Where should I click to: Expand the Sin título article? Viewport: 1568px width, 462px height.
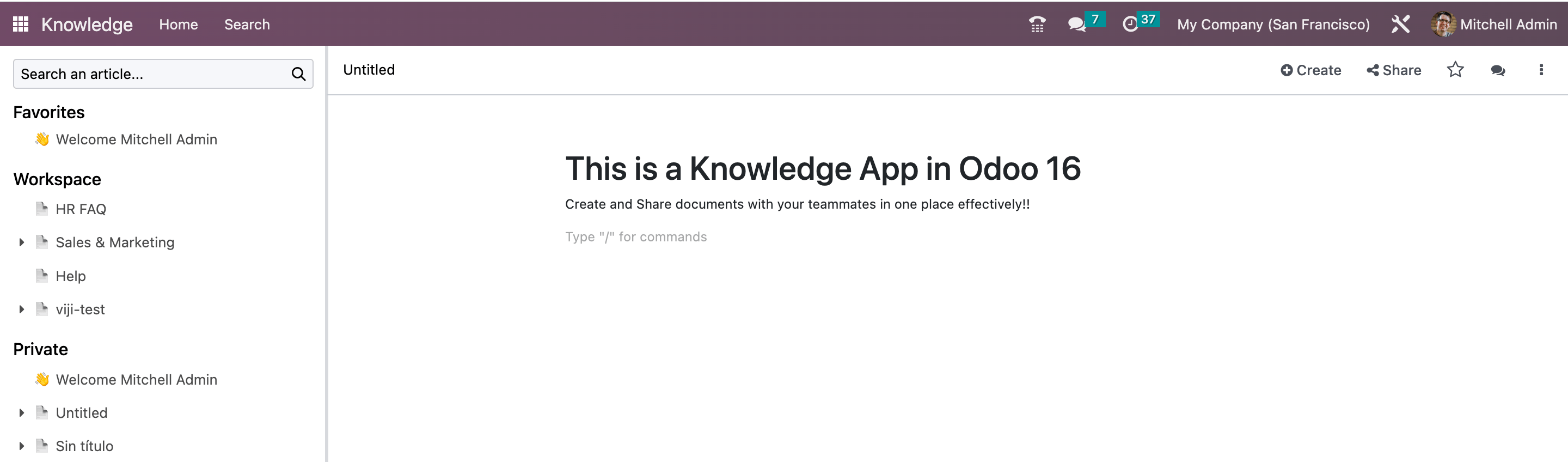[x=22, y=446]
